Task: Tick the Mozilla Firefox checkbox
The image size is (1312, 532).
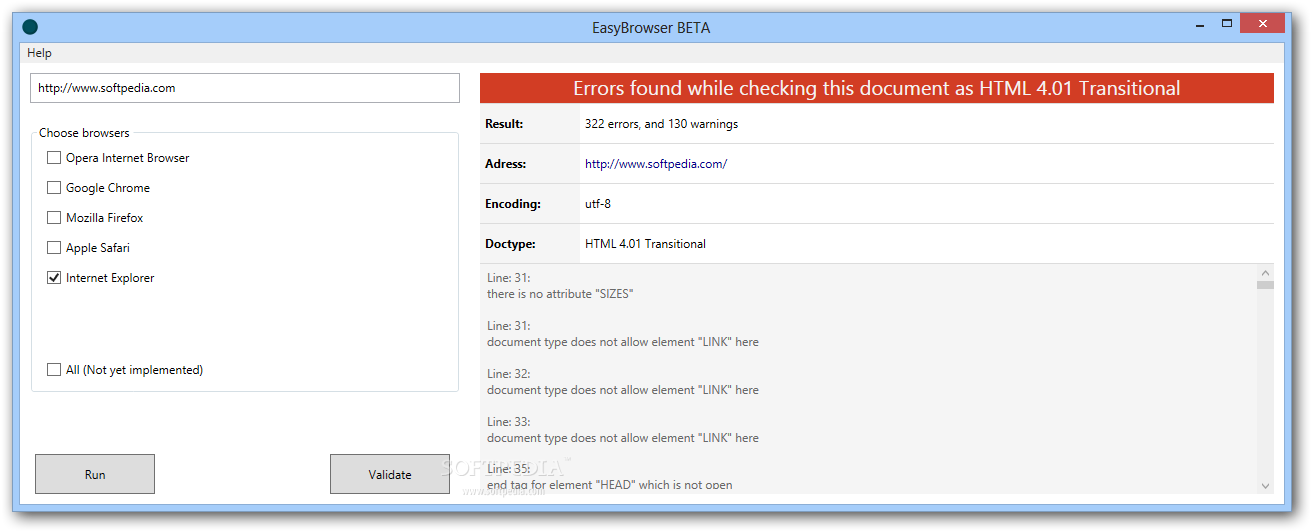Action: click(54, 218)
